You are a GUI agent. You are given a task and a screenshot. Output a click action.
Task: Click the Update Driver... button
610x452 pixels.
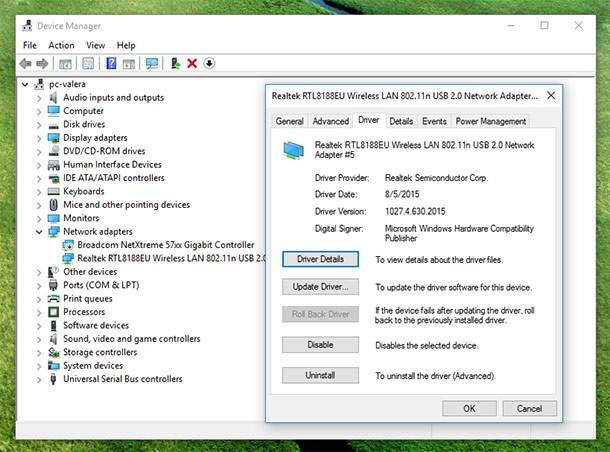[320, 287]
